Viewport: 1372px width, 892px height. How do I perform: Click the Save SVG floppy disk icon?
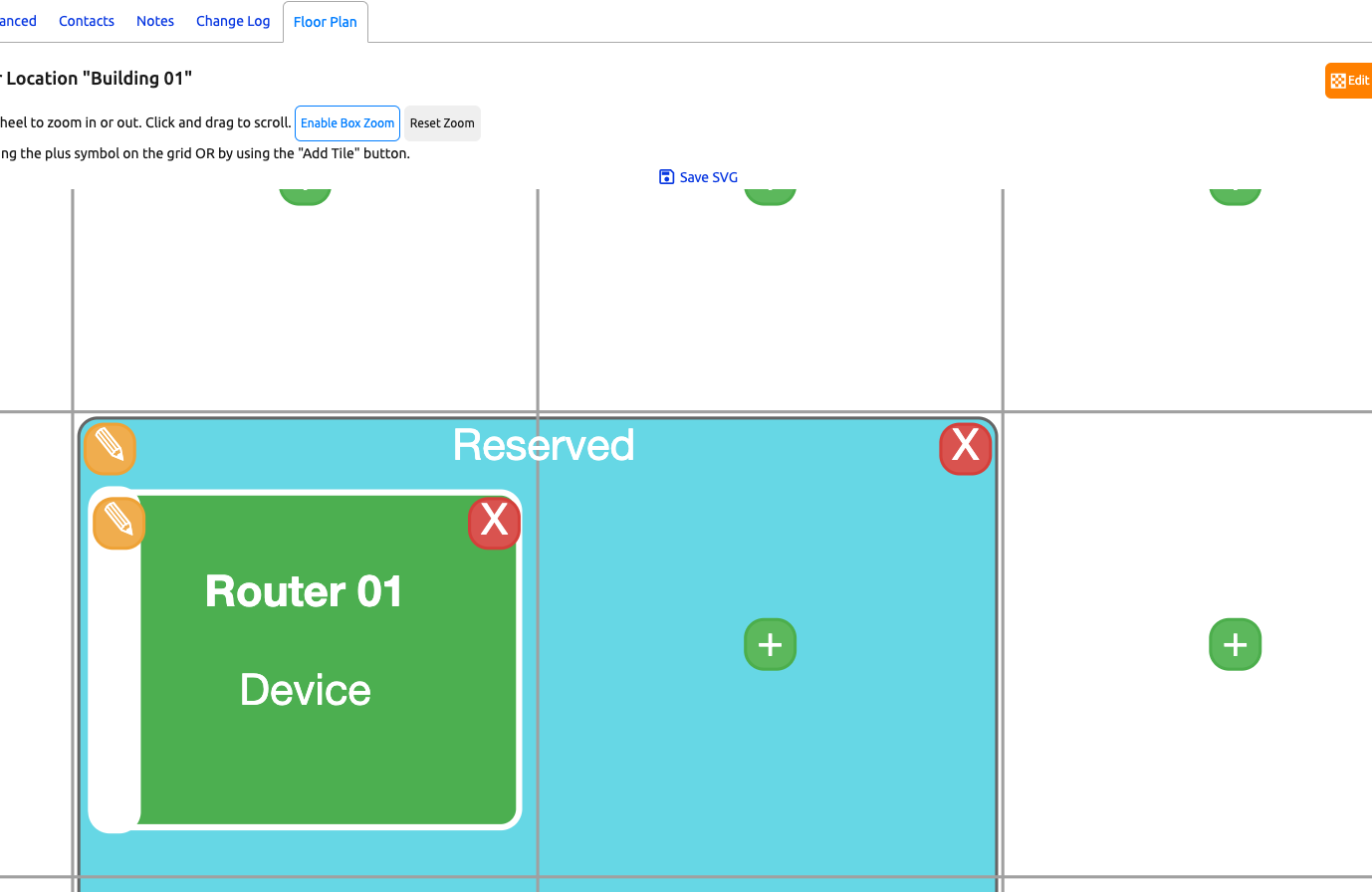coord(666,177)
